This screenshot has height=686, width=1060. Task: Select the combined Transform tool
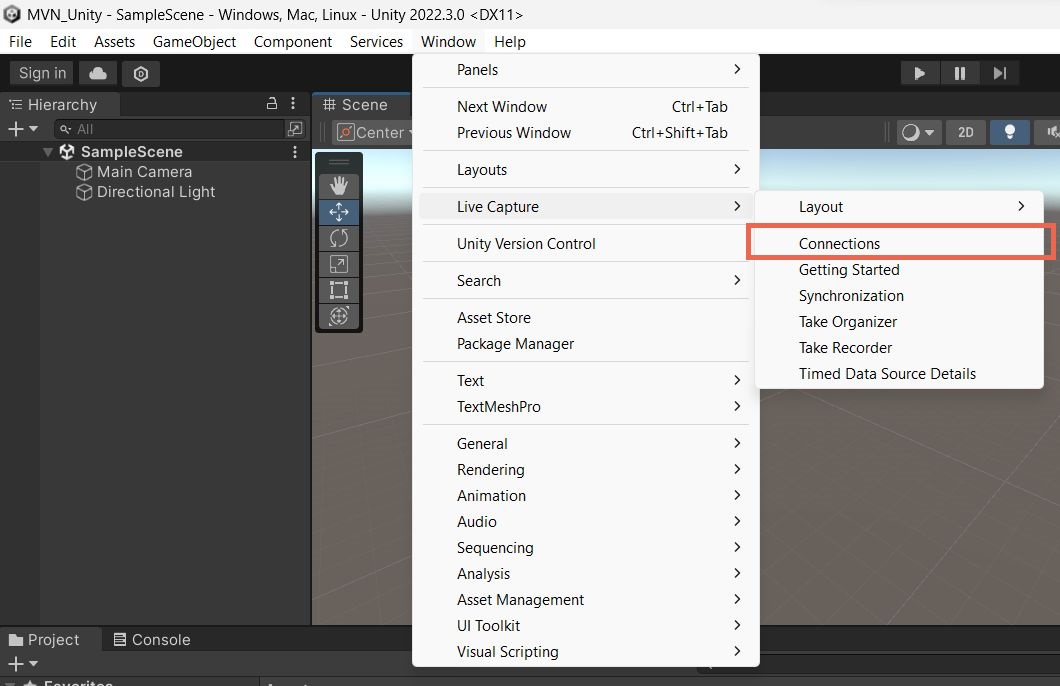(x=338, y=316)
